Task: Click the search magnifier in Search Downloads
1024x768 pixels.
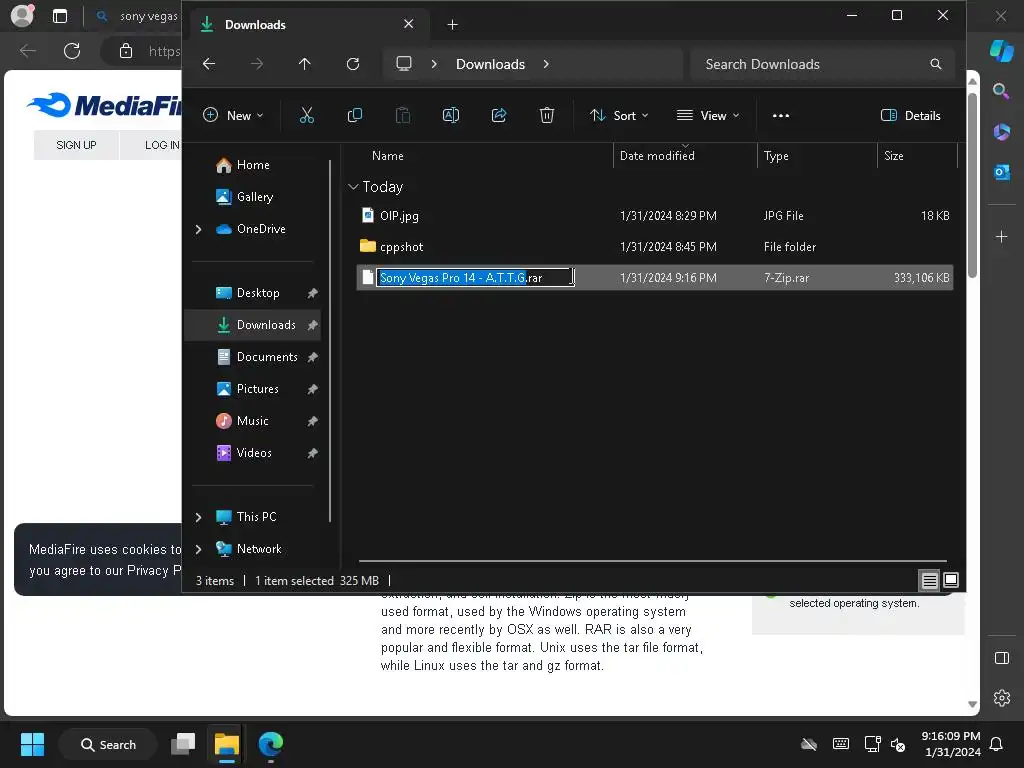Action: click(935, 64)
